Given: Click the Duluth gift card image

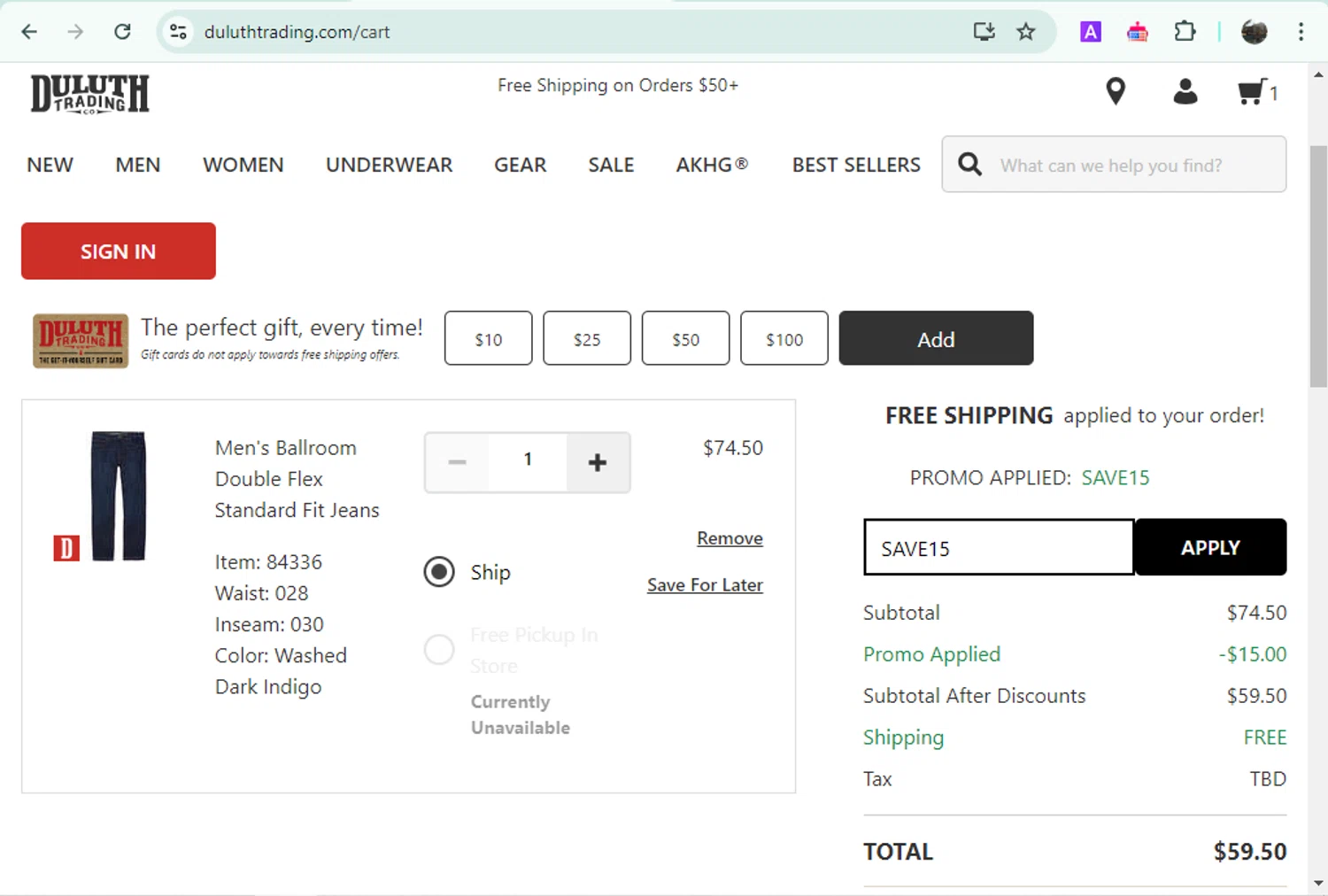Looking at the screenshot, I should (x=81, y=341).
